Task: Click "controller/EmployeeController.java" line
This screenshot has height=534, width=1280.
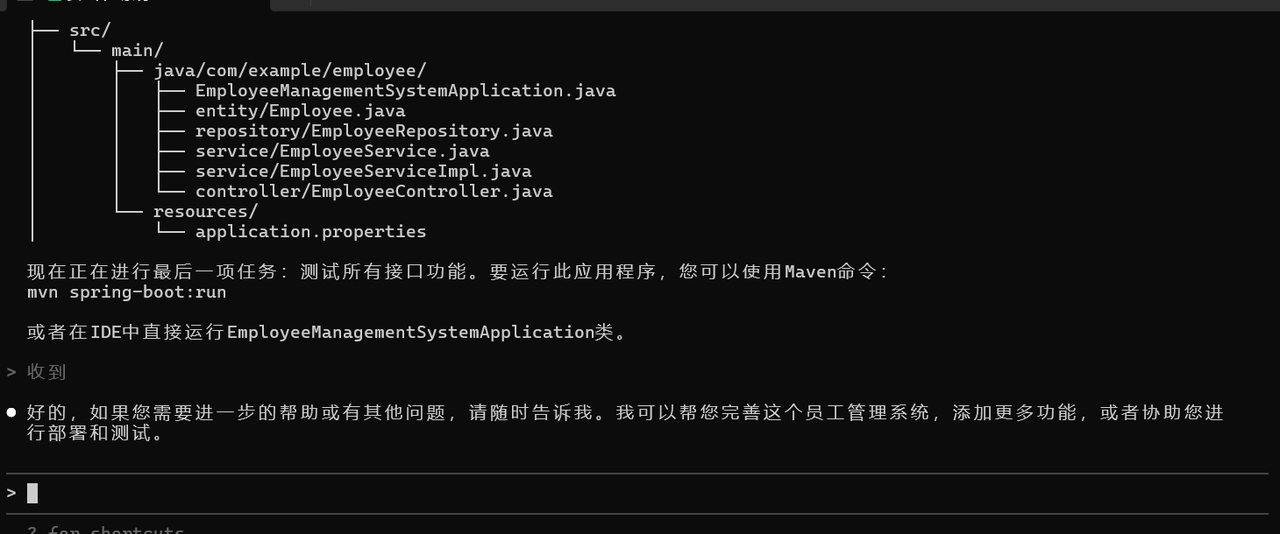Action: pos(374,191)
